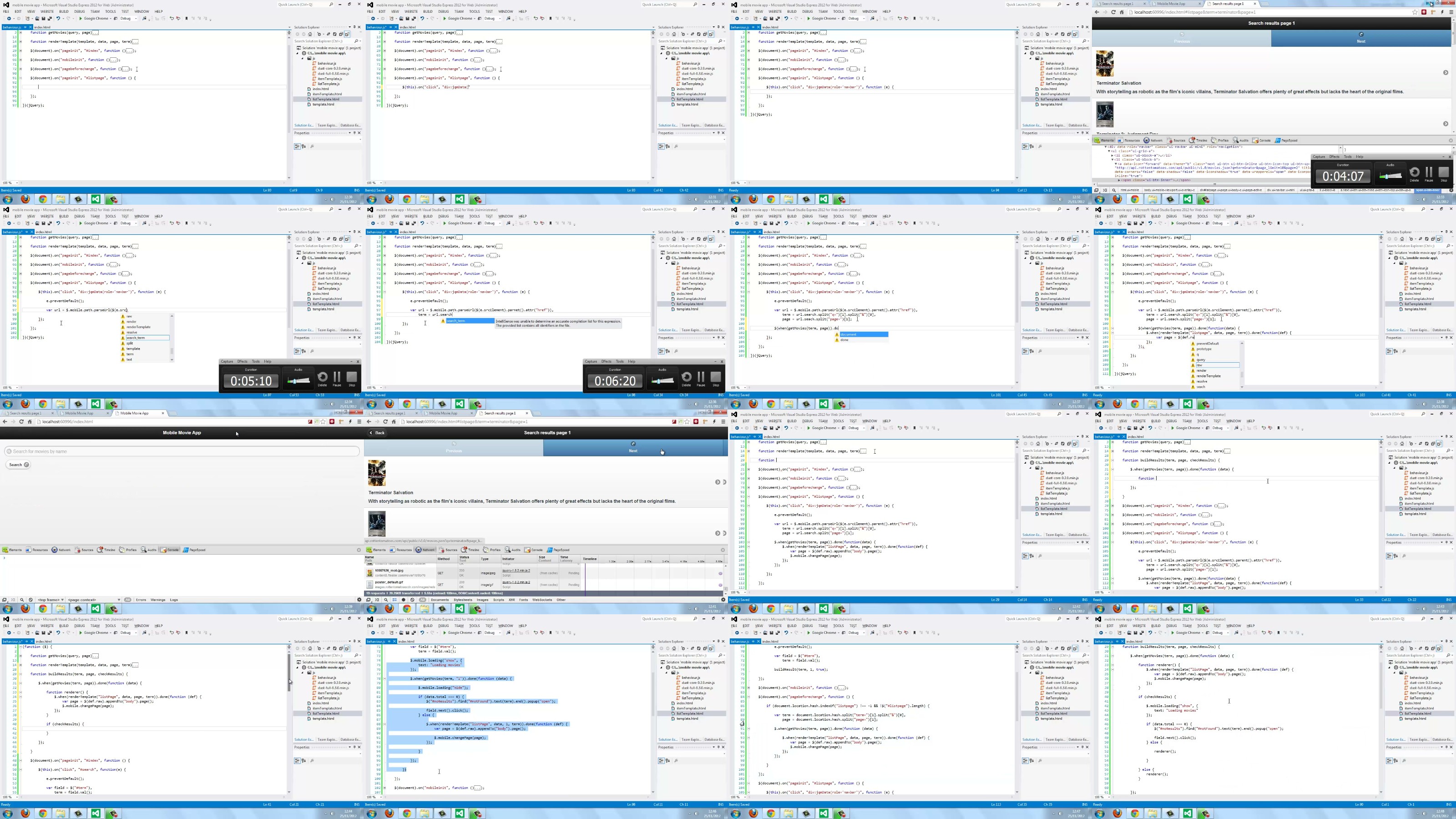Viewport: 1456px width, 819px height.
Task: Expand the li ui-block-a node in the DOM tree
Action: click(x=1112, y=156)
